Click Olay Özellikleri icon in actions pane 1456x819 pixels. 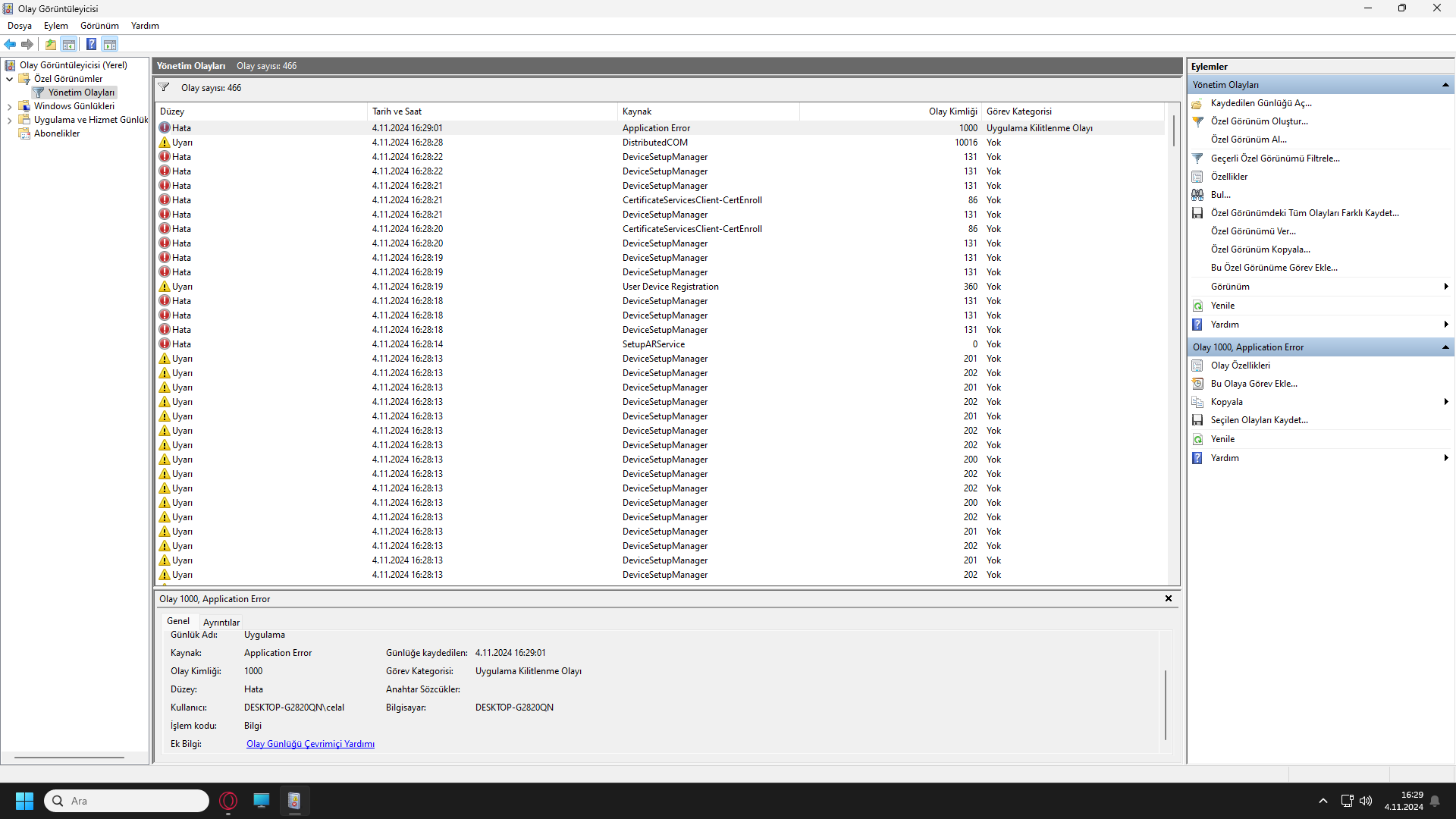coord(1197,366)
